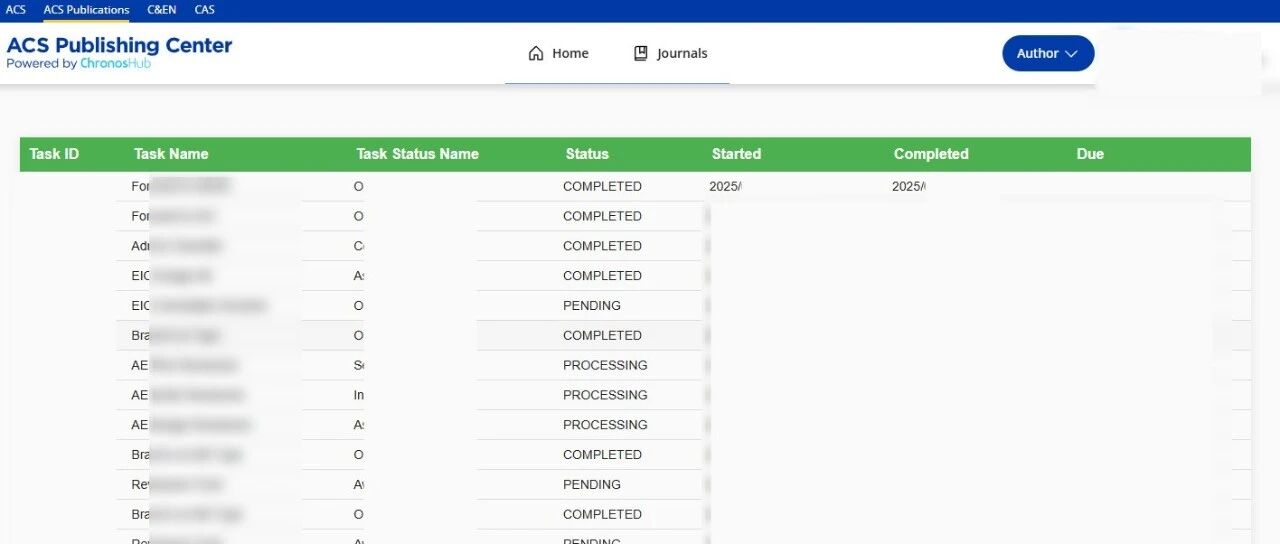1280x544 pixels.
Task: Open the C&EN top bar link
Action: [x=161, y=10]
